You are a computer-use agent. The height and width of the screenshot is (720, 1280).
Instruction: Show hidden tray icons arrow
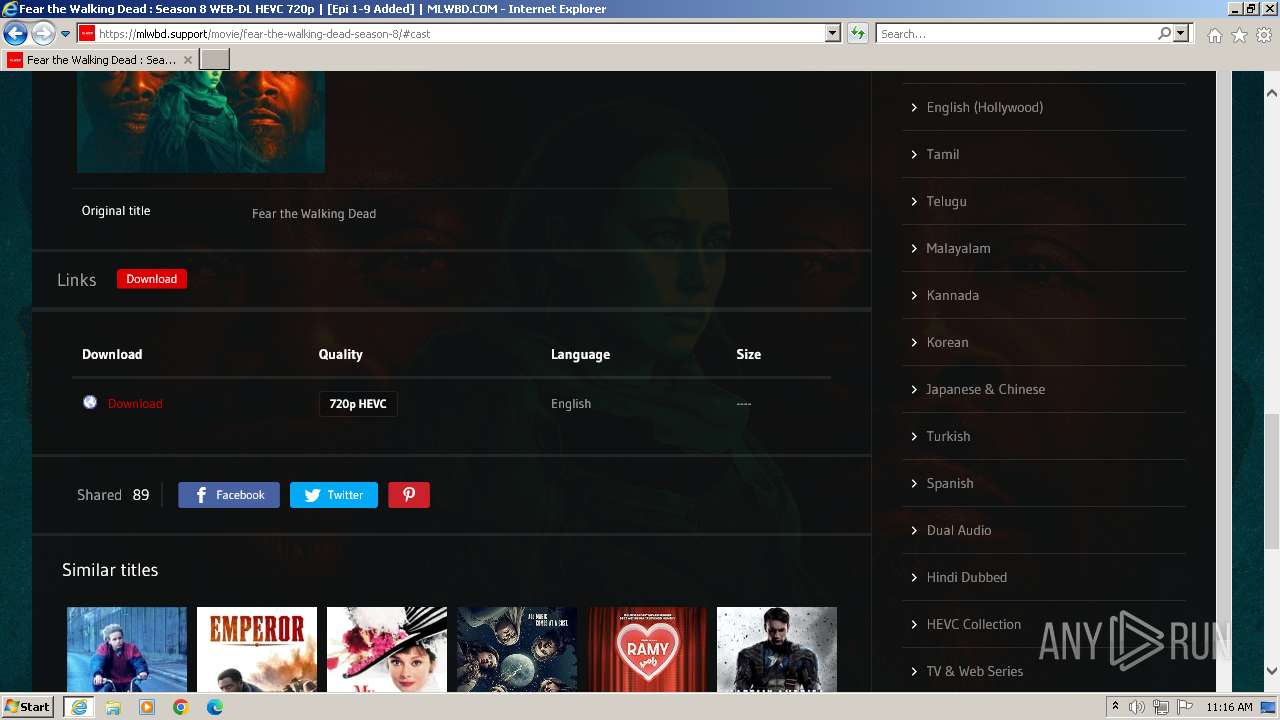[x=1116, y=707]
